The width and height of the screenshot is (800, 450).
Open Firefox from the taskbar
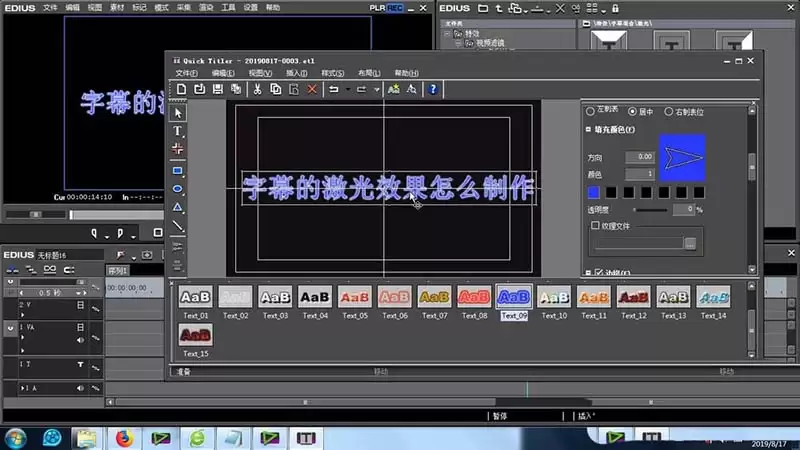pos(124,438)
